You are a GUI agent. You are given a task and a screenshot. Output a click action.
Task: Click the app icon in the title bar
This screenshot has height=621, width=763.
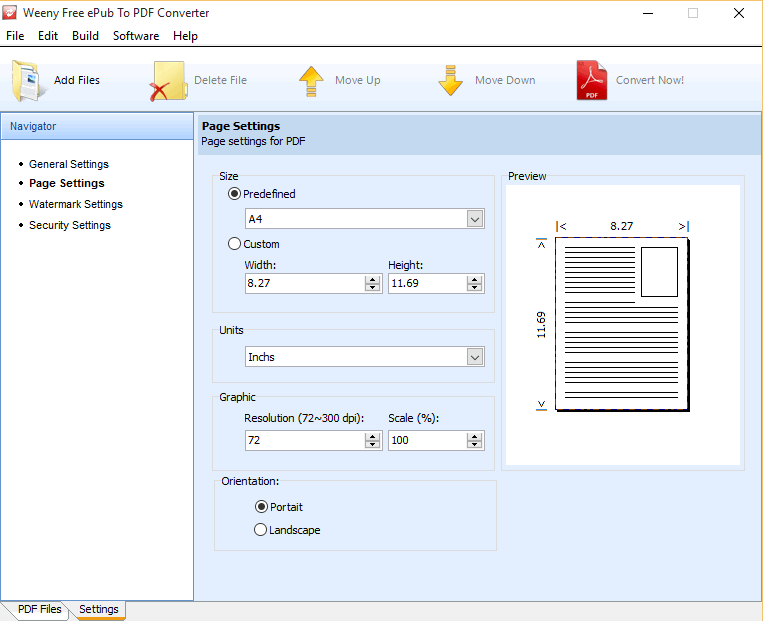[9, 13]
